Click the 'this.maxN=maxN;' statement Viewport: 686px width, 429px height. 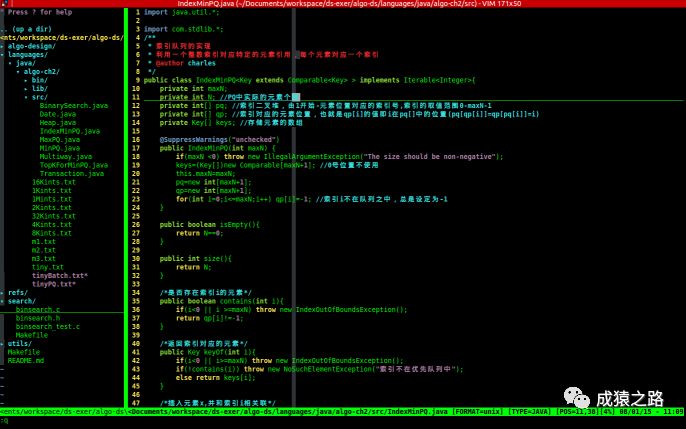(206, 174)
